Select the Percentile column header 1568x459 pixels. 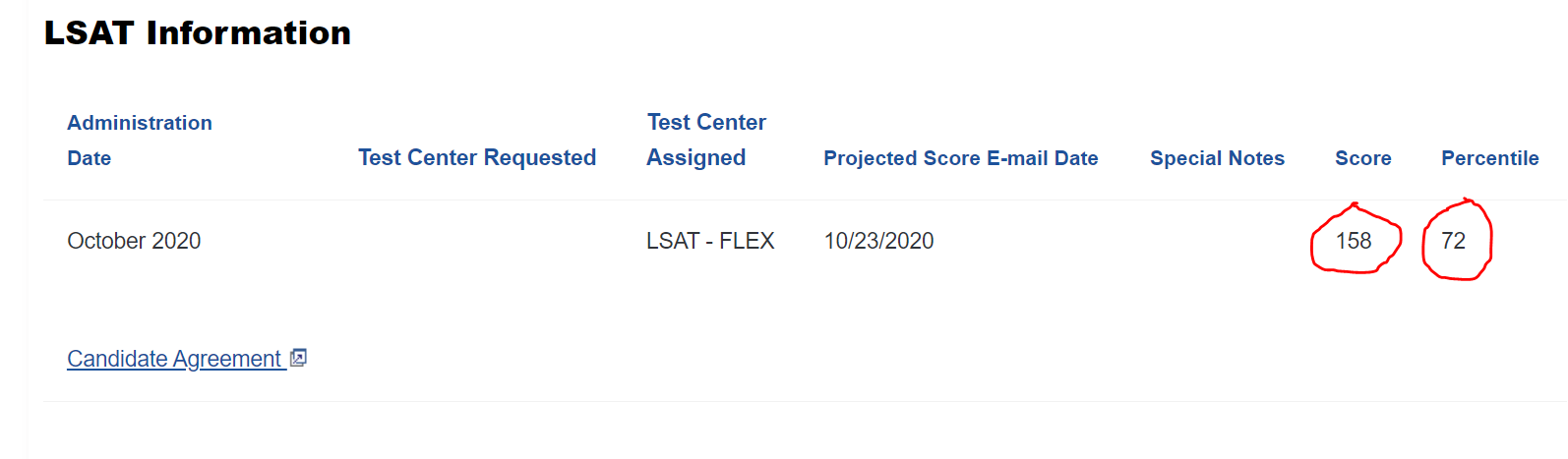[1489, 158]
